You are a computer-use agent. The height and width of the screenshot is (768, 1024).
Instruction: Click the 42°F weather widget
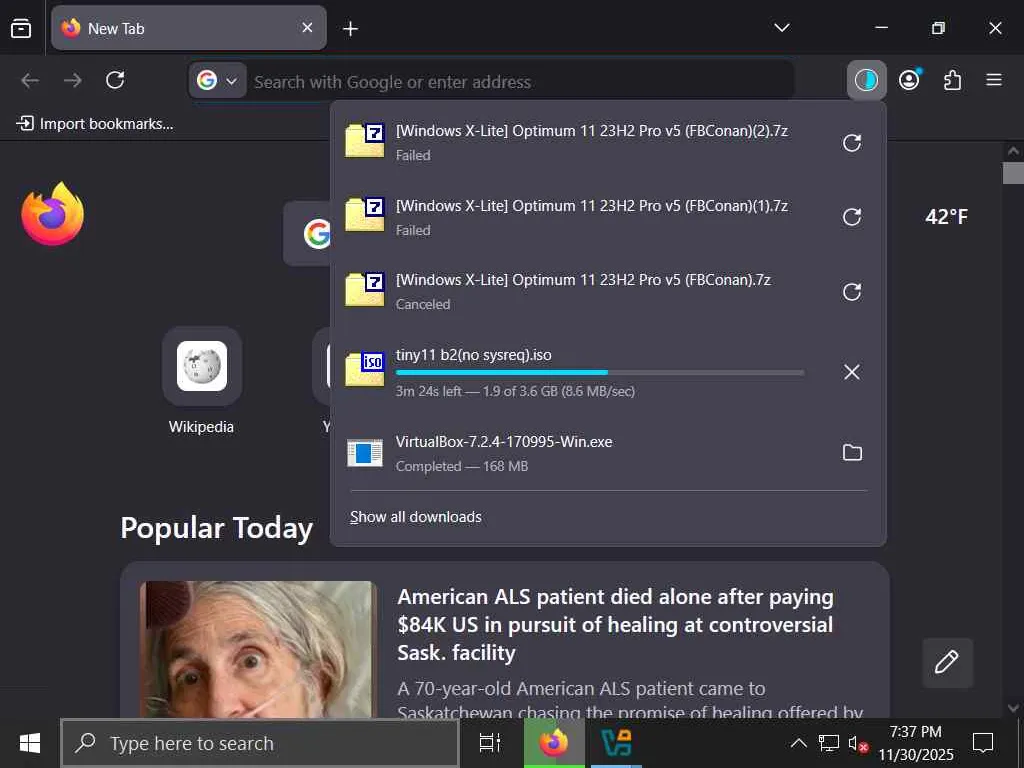946,216
